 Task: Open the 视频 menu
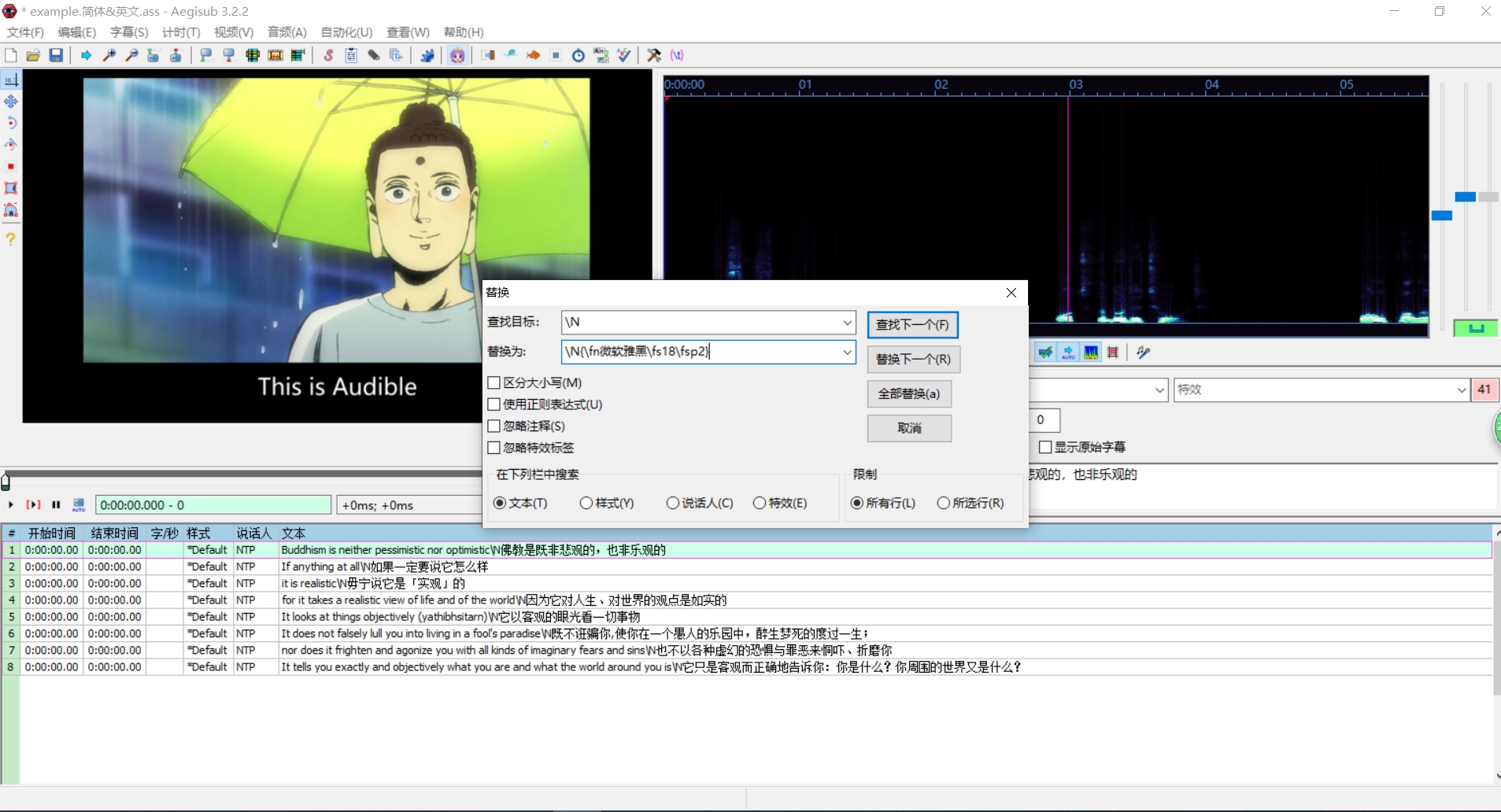[234, 32]
